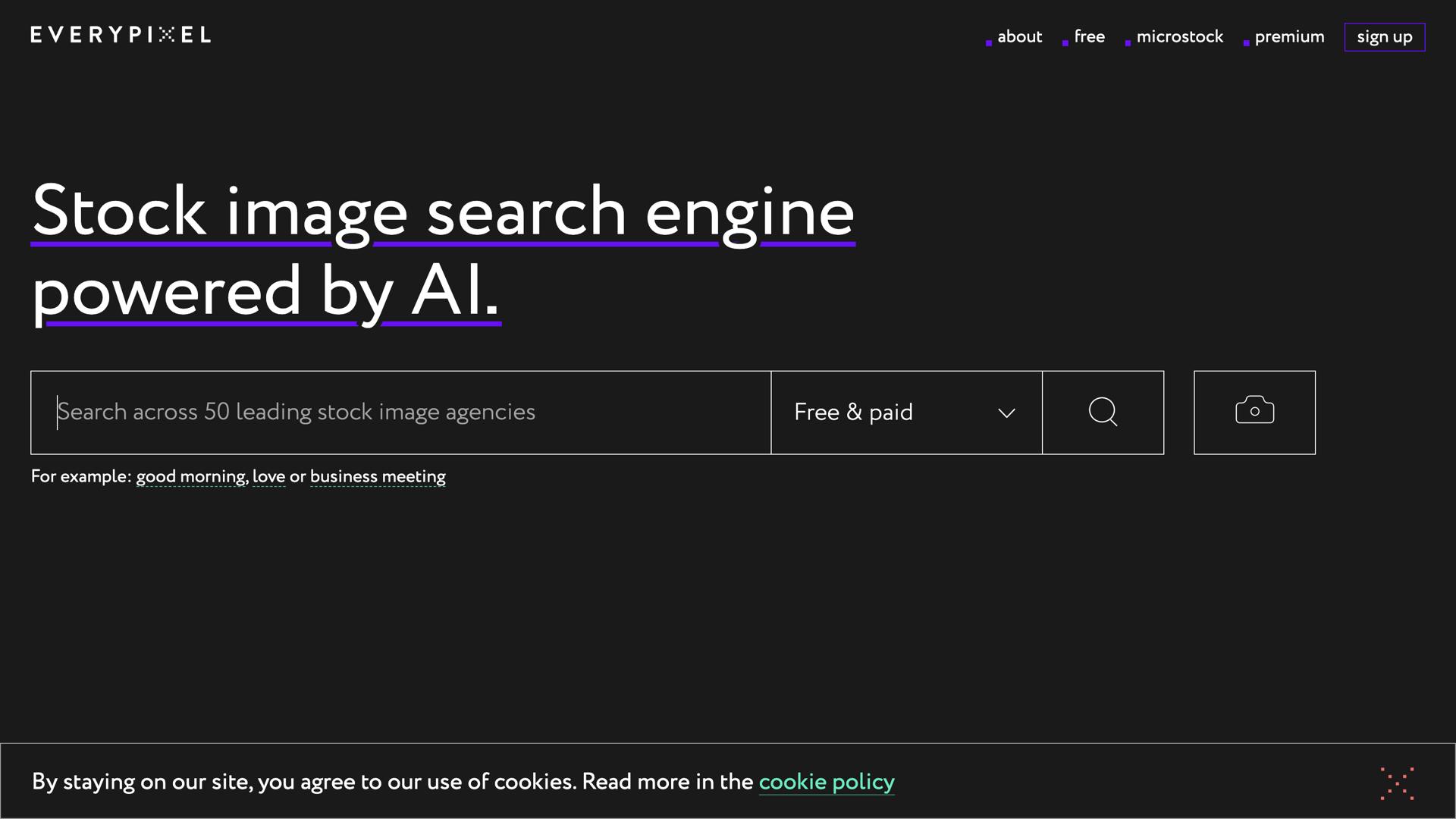Image resolution: width=1456 pixels, height=819 pixels.
Task: Choose the business meeting example link
Action: (378, 476)
